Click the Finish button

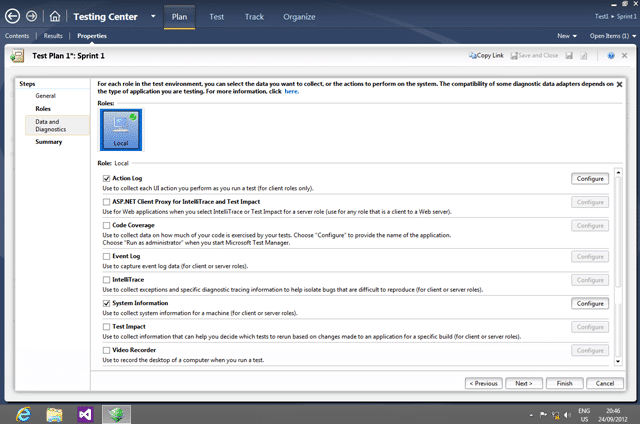[564, 383]
